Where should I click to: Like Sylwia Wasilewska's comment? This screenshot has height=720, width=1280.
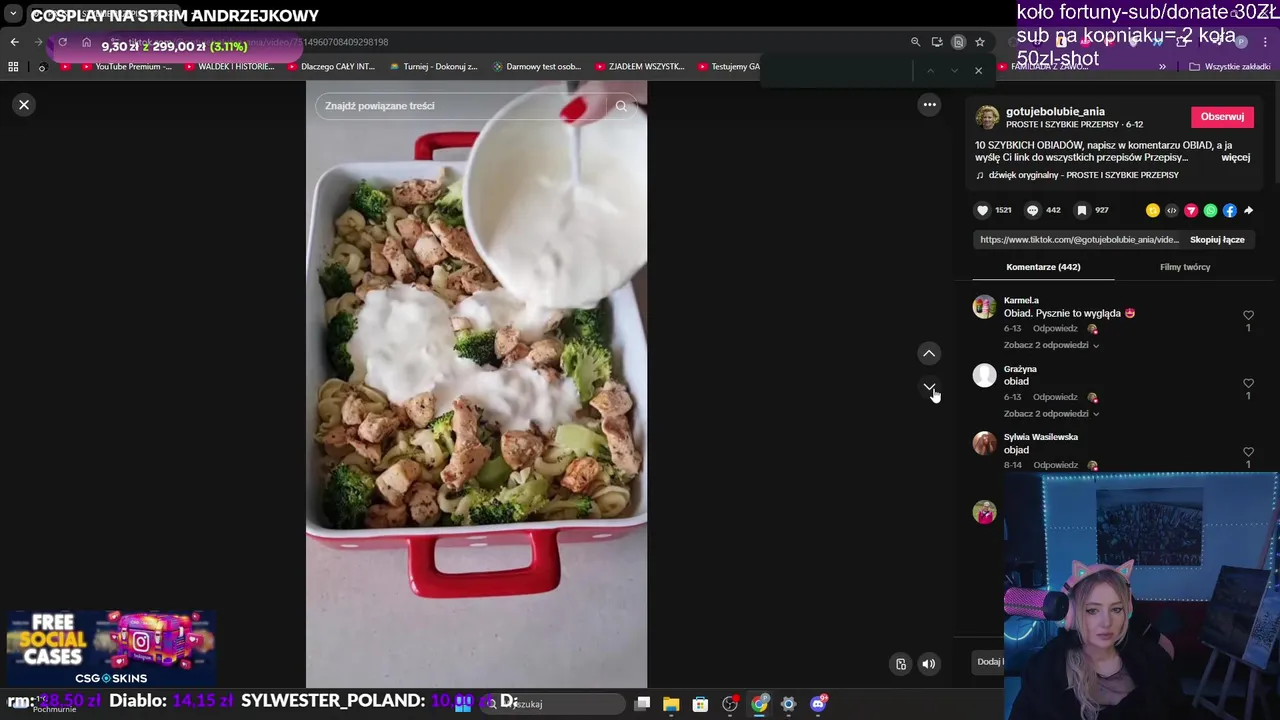[1248, 452]
